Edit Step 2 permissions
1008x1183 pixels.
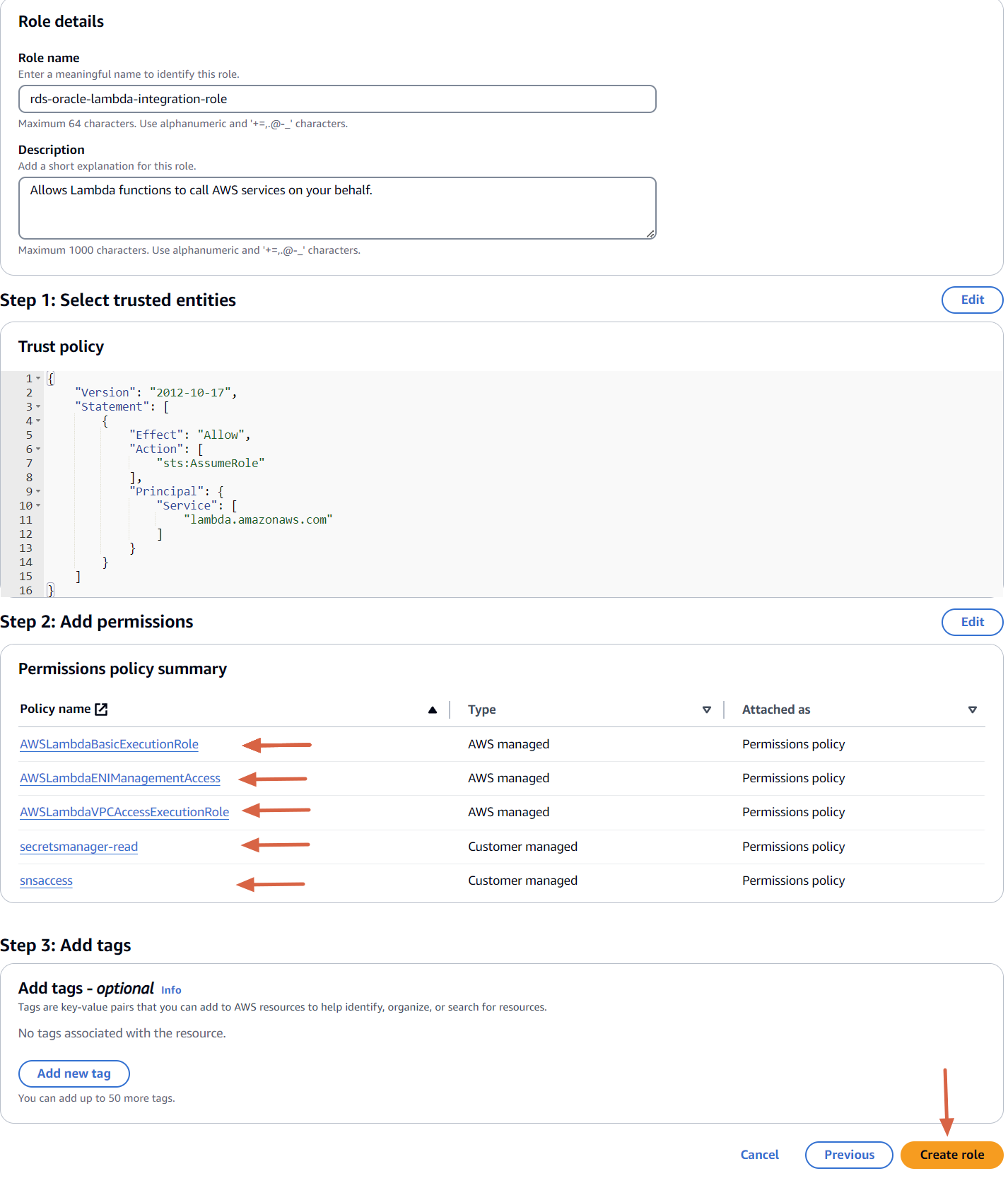click(972, 622)
